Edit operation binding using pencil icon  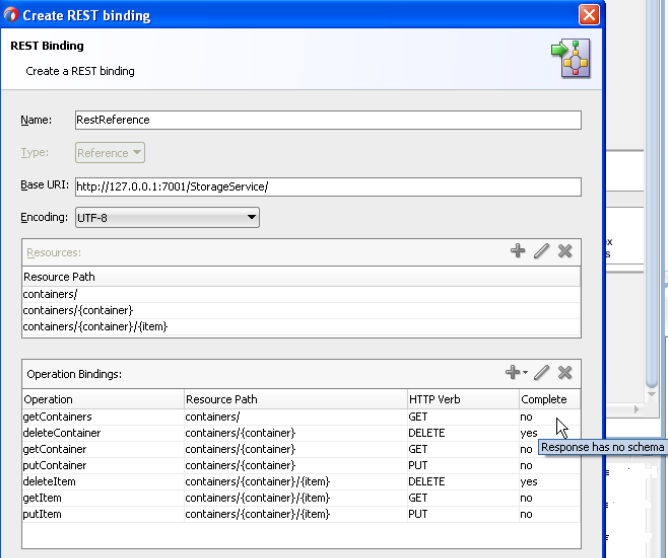point(541,372)
